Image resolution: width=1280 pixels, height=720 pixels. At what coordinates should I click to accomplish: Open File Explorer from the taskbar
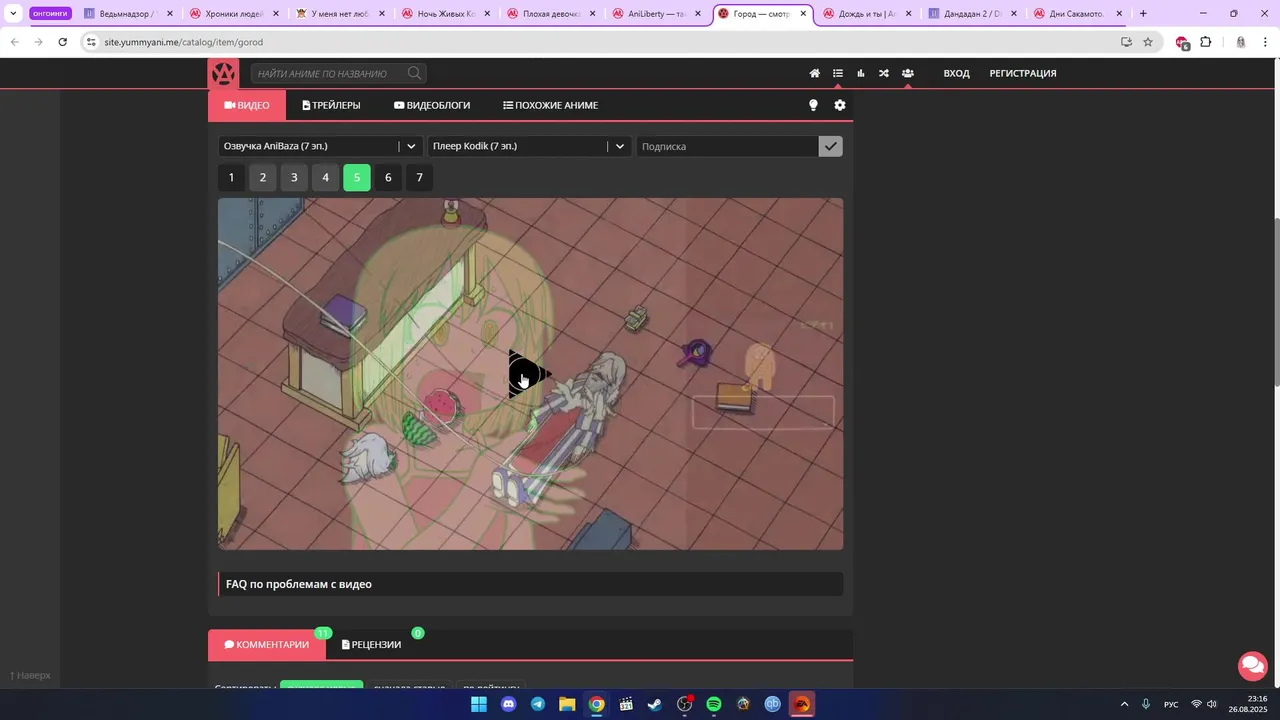pos(567,704)
